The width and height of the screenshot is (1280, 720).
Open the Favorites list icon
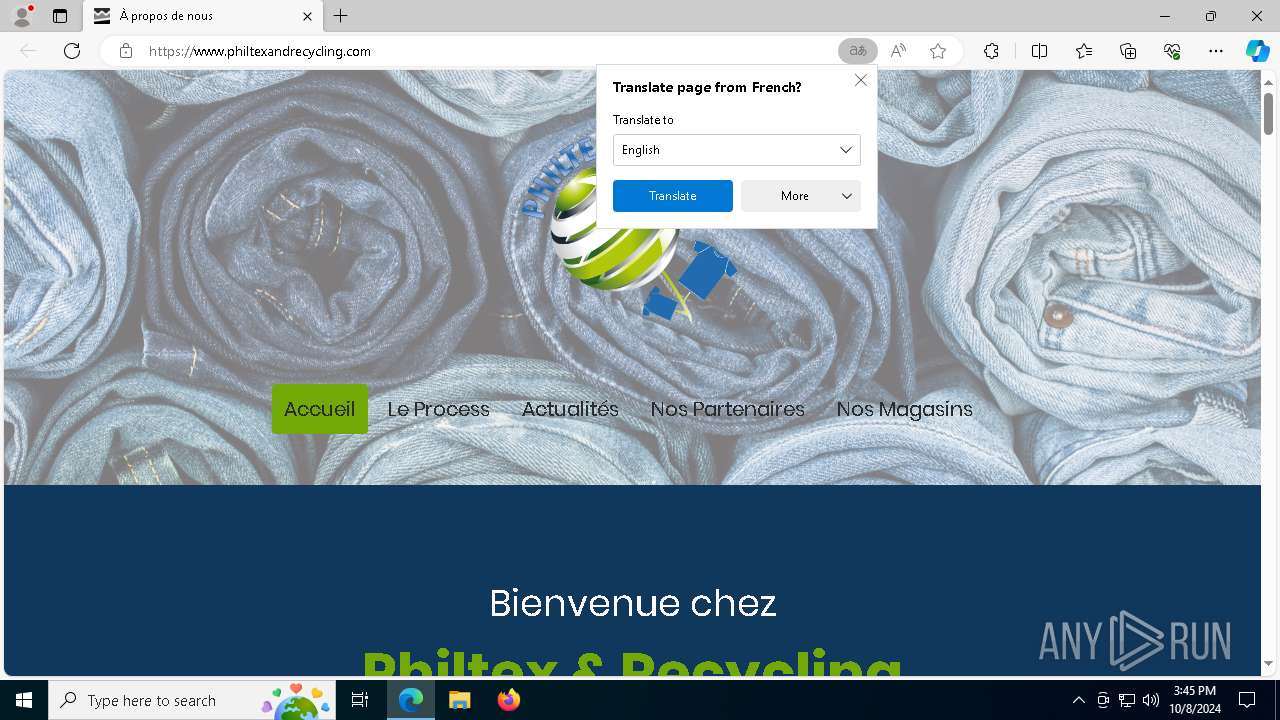pos(1084,51)
